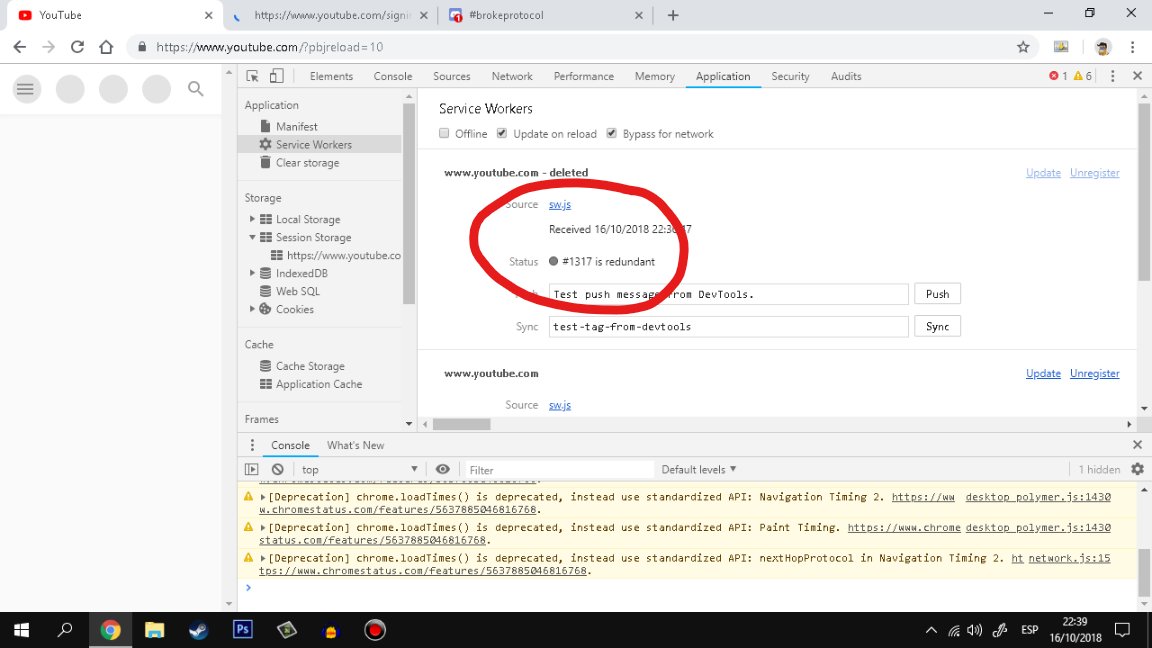The width and height of the screenshot is (1152, 648).
Task: Expand the Paint Timing deprecation warning
Action: coord(263,528)
